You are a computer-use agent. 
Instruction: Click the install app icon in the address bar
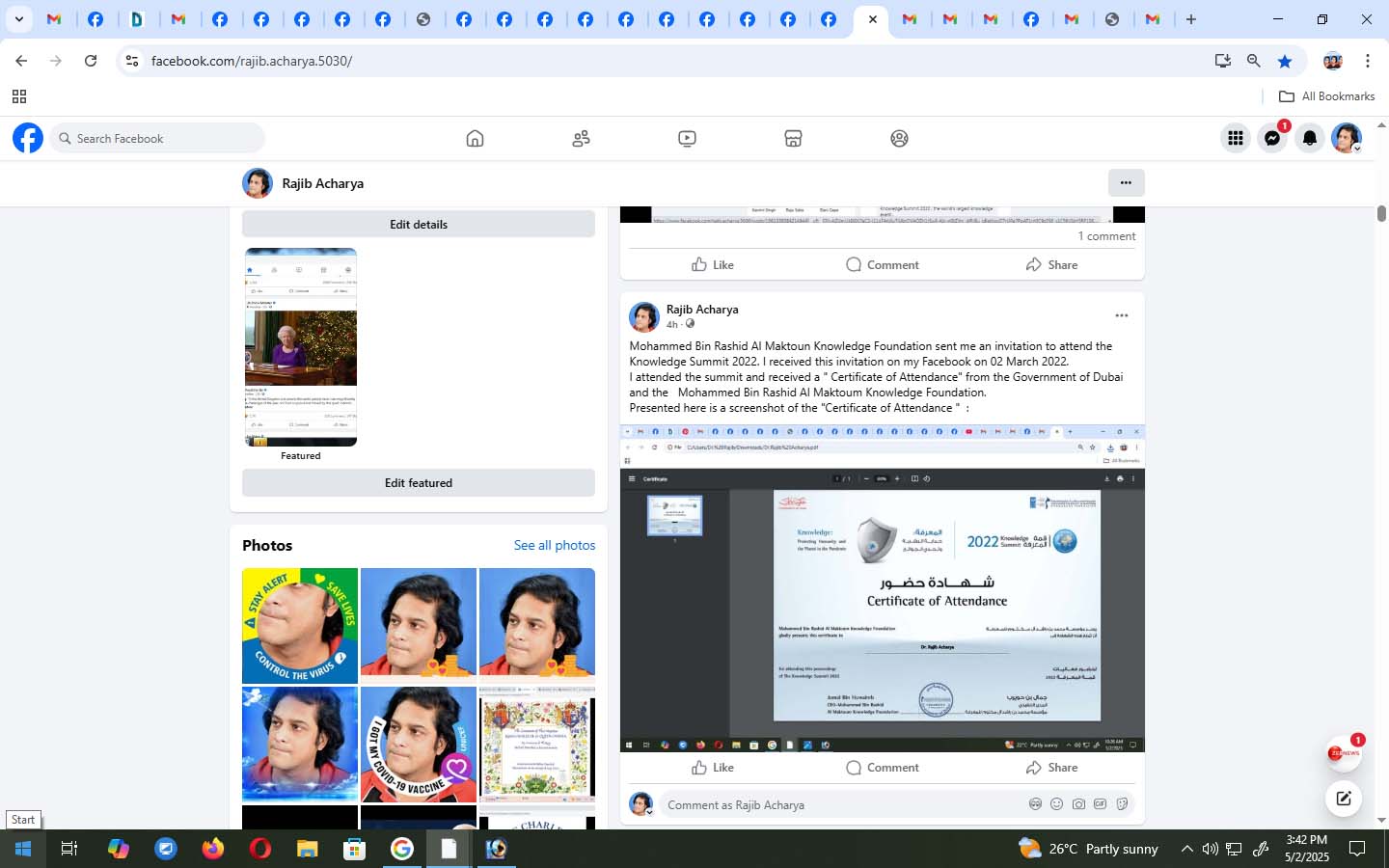[x=1222, y=61]
